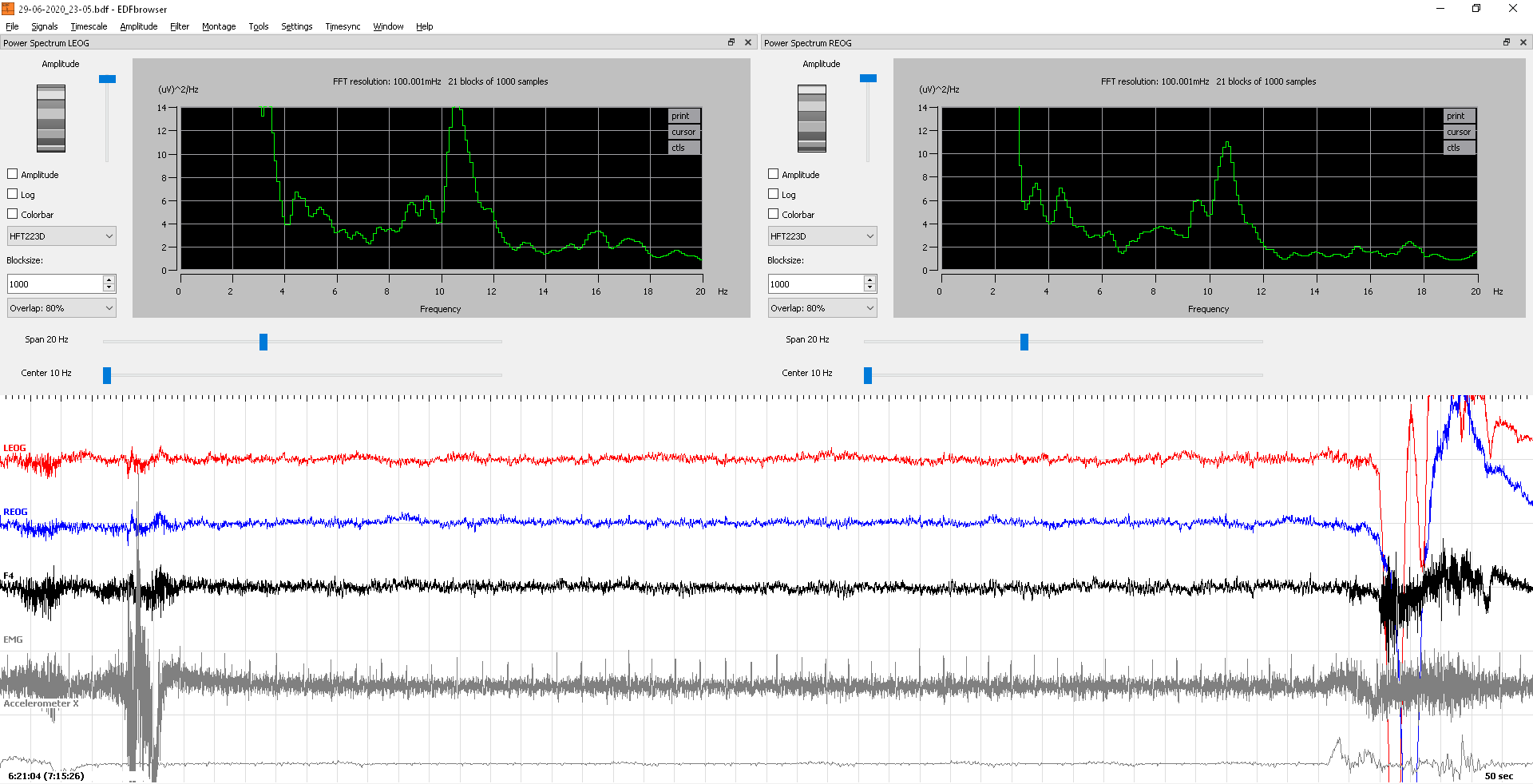This screenshot has height=784, width=1533.
Task: Open Overlap 80% dropdown in REOG panel
Action: tap(822, 308)
